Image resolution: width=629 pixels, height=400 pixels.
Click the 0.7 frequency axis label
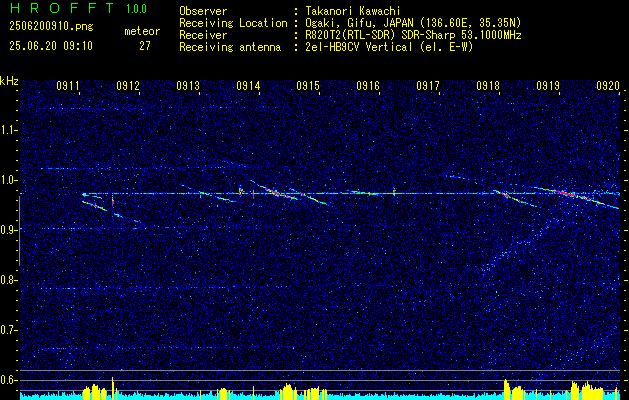8,330
